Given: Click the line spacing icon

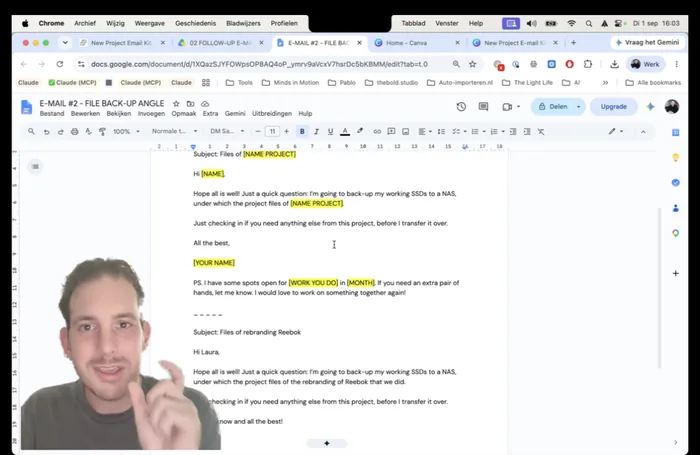Looking at the screenshot, I should pyautogui.click(x=441, y=132).
